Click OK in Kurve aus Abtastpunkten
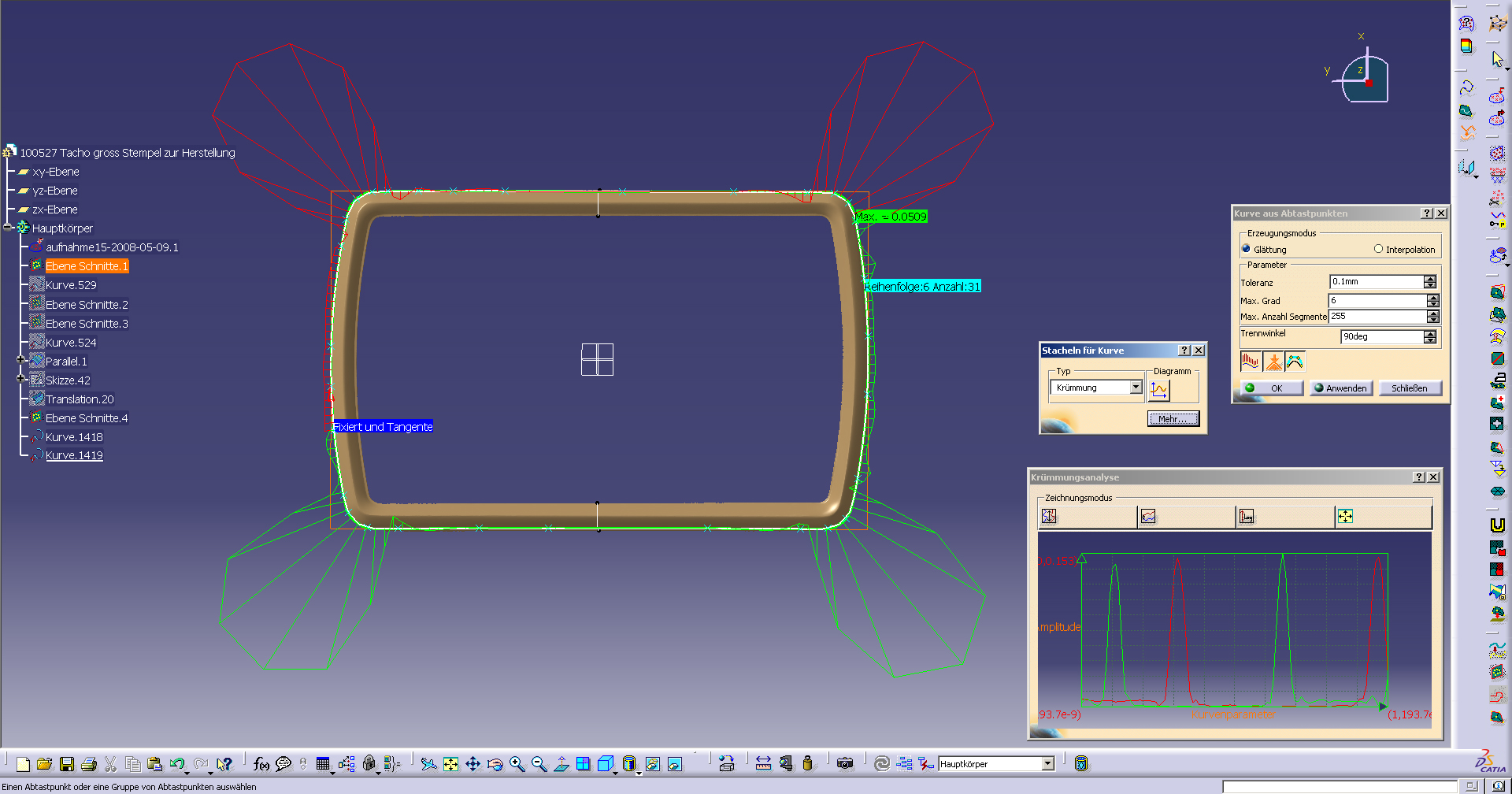 point(1272,388)
